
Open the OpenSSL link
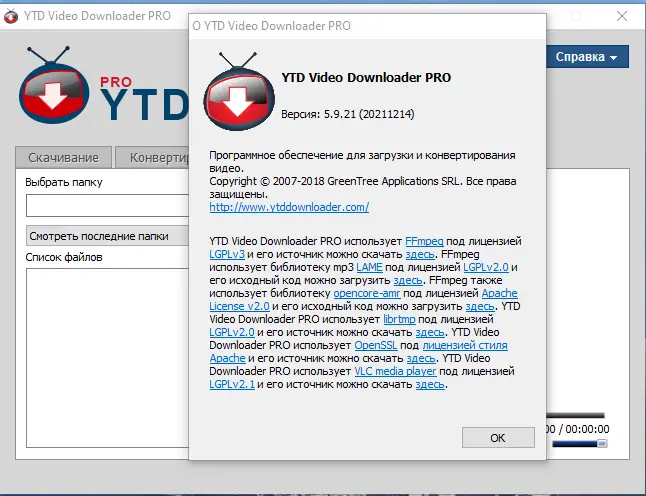pos(376,345)
